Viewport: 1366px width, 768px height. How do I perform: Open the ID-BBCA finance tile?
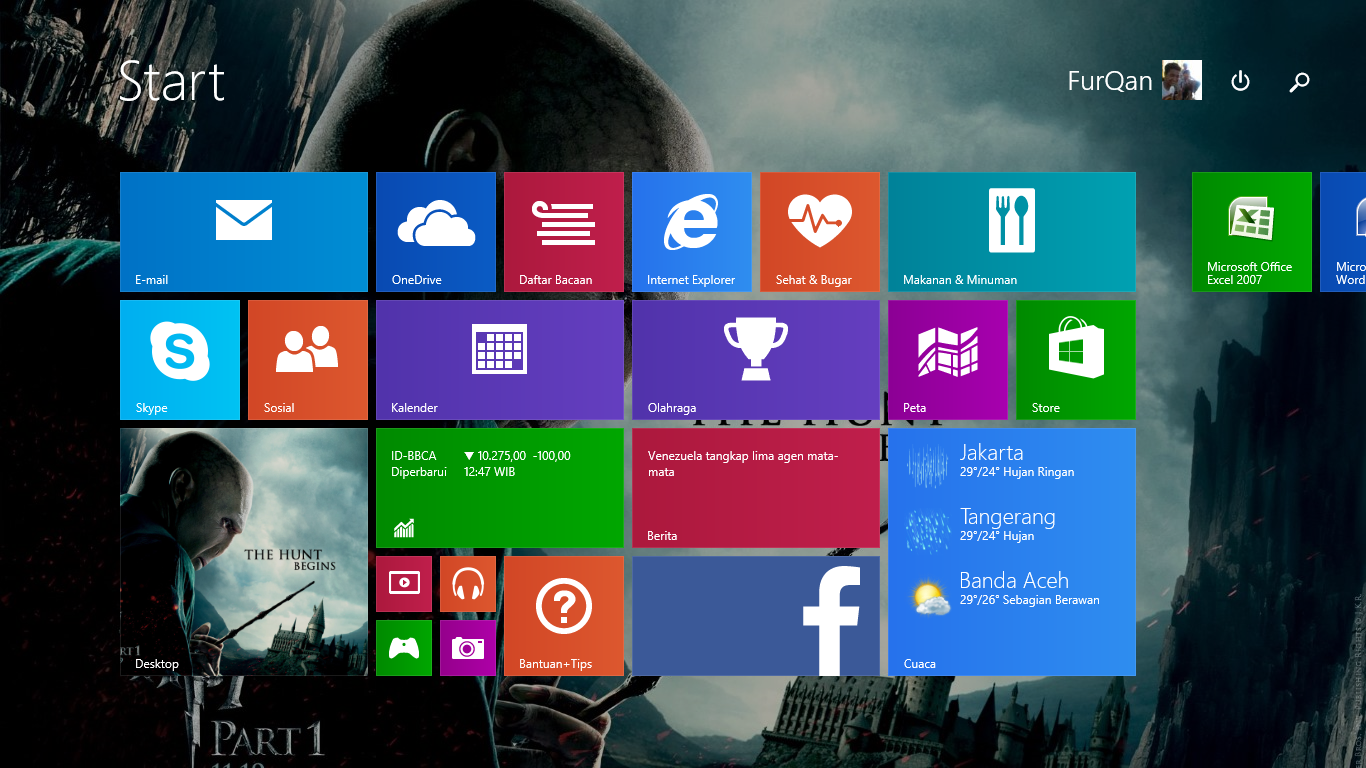(500, 488)
